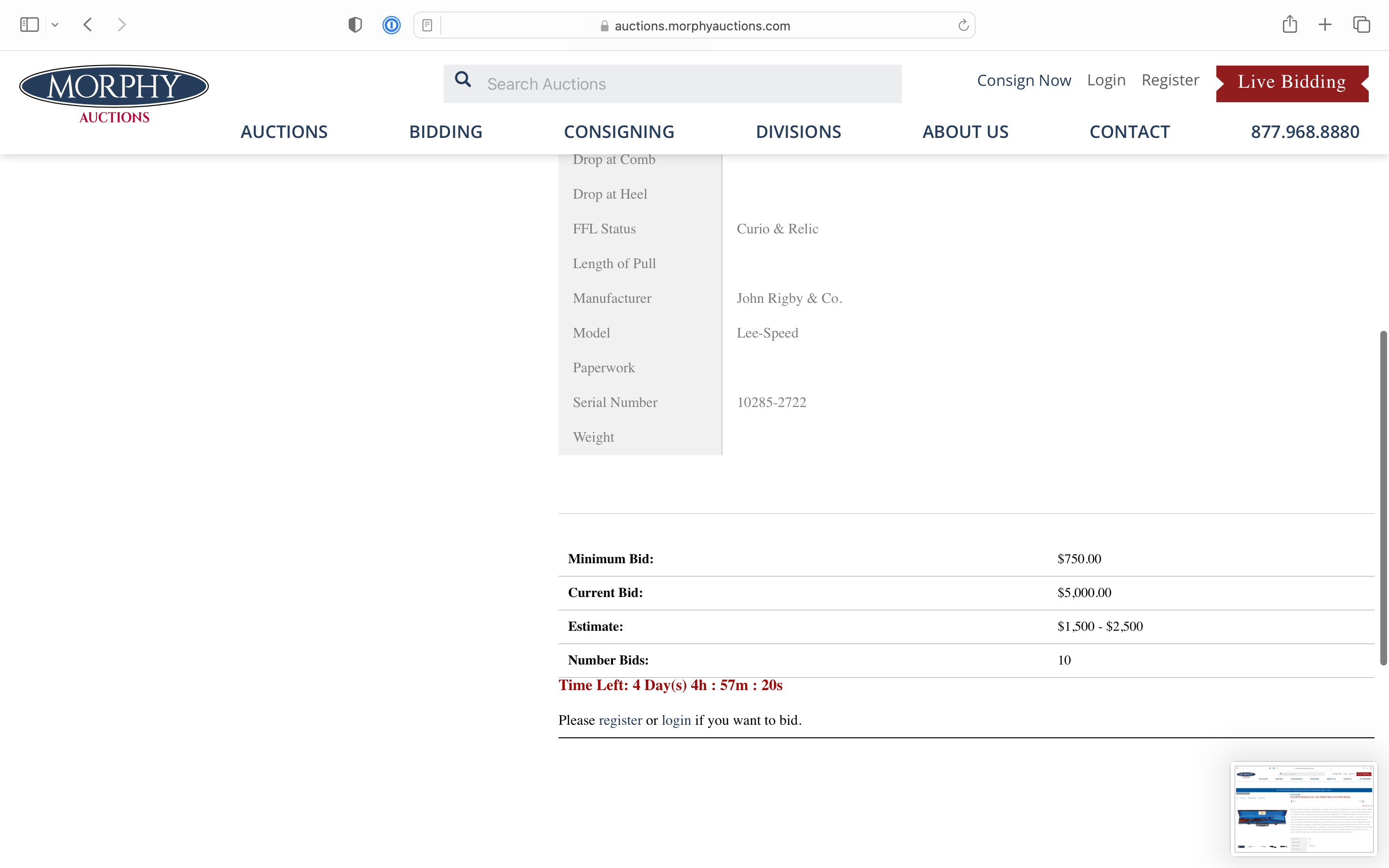Open the screenshot preview thumbnail

click(1304, 809)
